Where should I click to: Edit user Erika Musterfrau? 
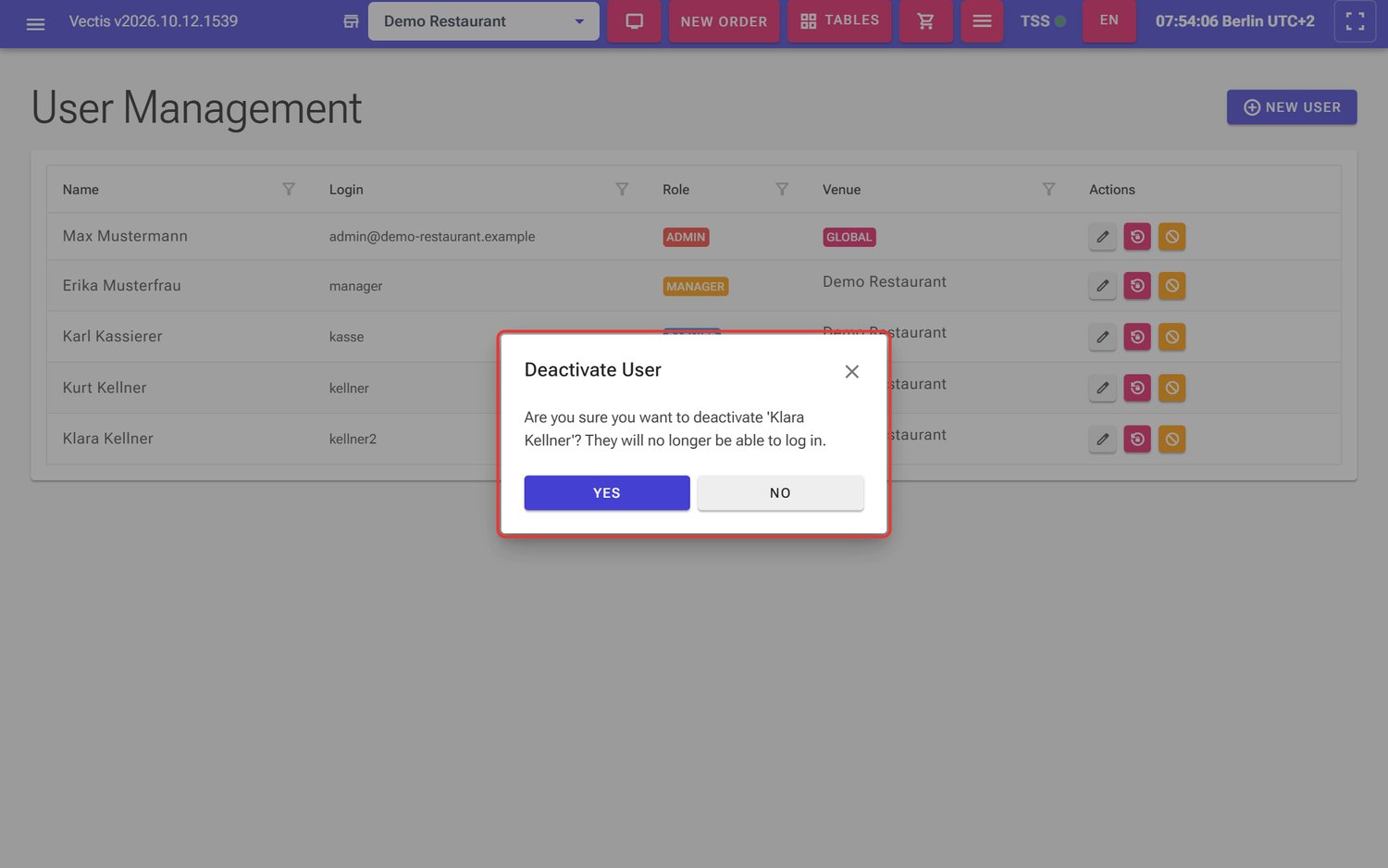coord(1102,286)
